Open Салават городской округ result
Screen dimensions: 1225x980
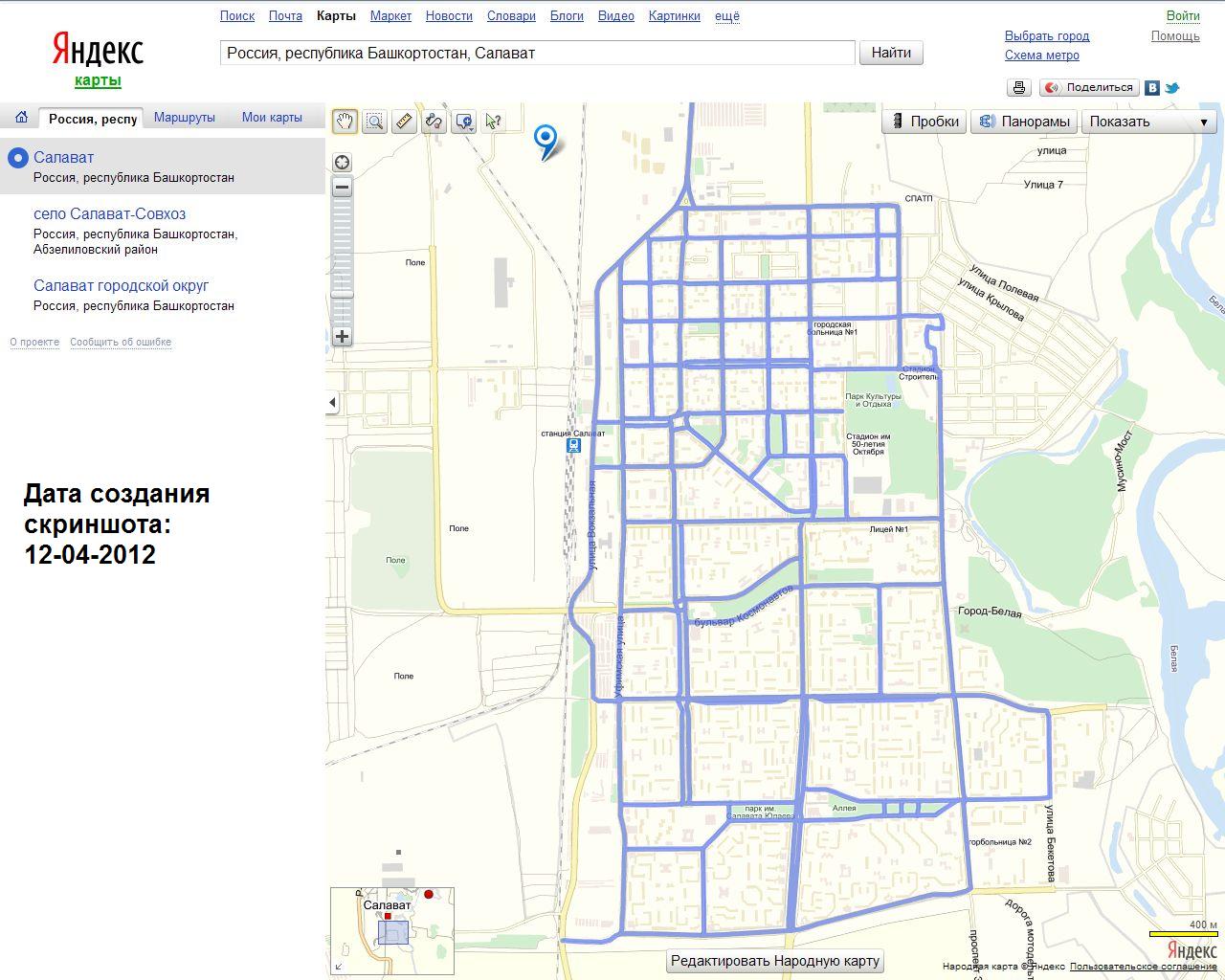[x=121, y=285]
